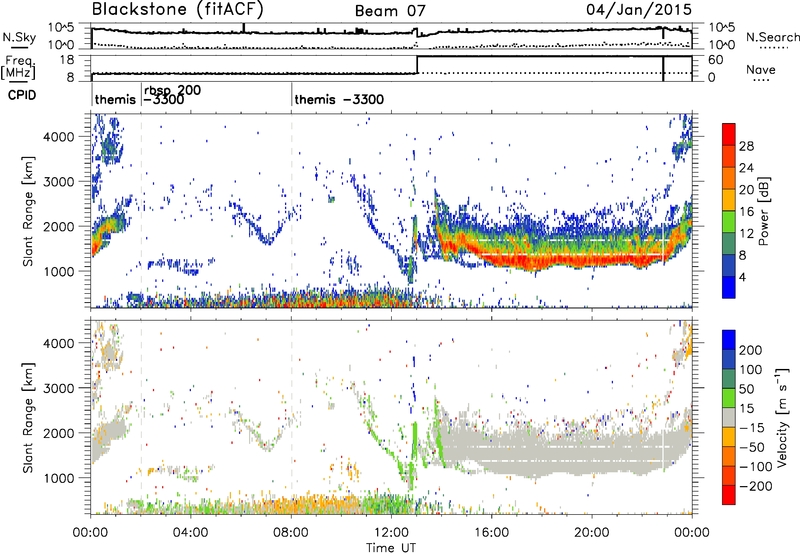Select the Slant Range label of the power panel
Image resolution: width=800 pixels, height=554 pixels.
pyautogui.click(x=28, y=211)
